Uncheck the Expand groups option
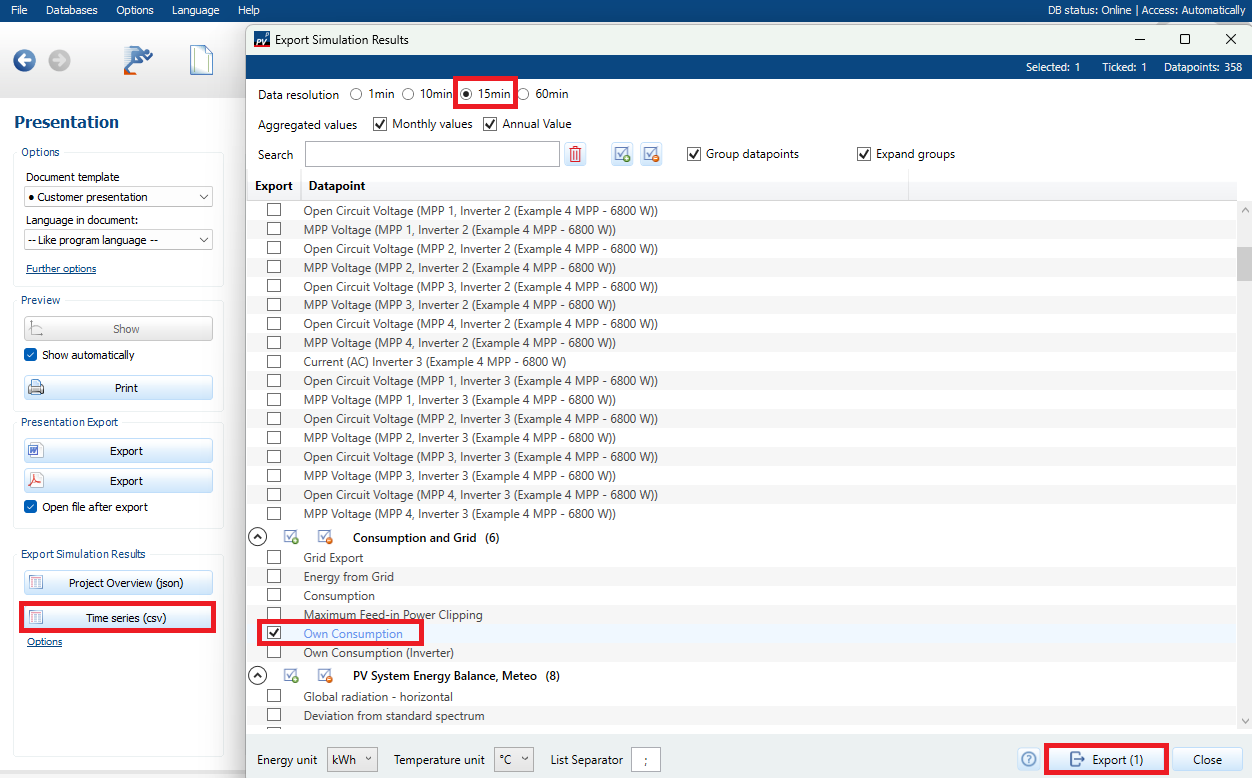Screen dimensions: 1252x778 864,154
